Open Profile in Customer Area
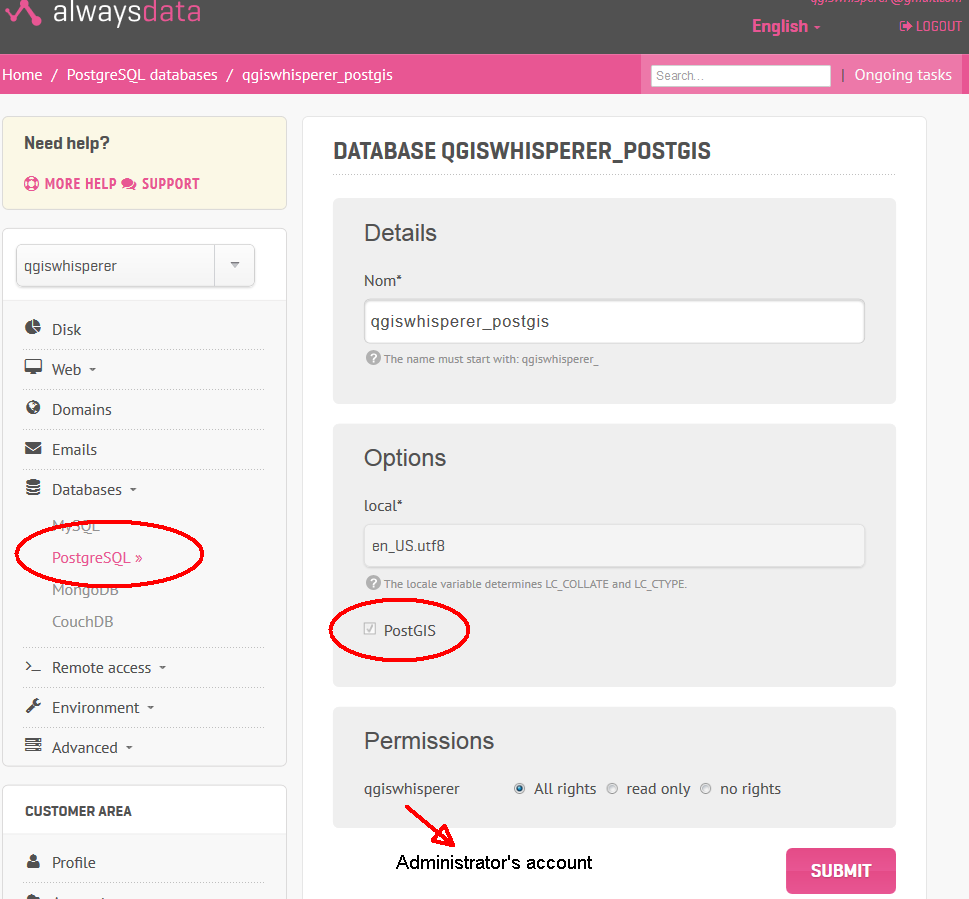Image resolution: width=969 pixels, height=899 pixels. (x=74, y=863)
